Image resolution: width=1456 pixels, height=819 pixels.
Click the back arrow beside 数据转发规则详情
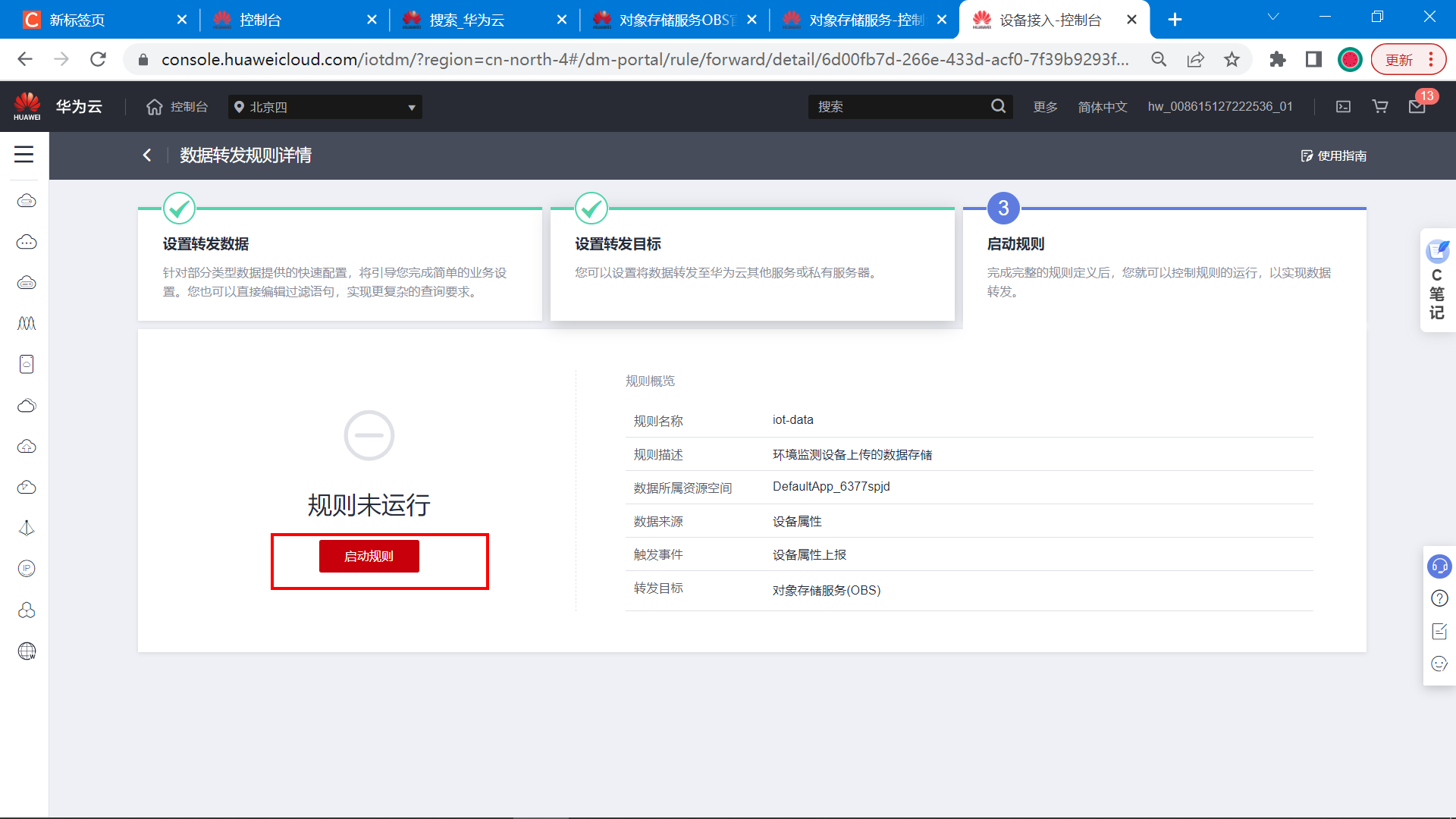pos(147,155)
